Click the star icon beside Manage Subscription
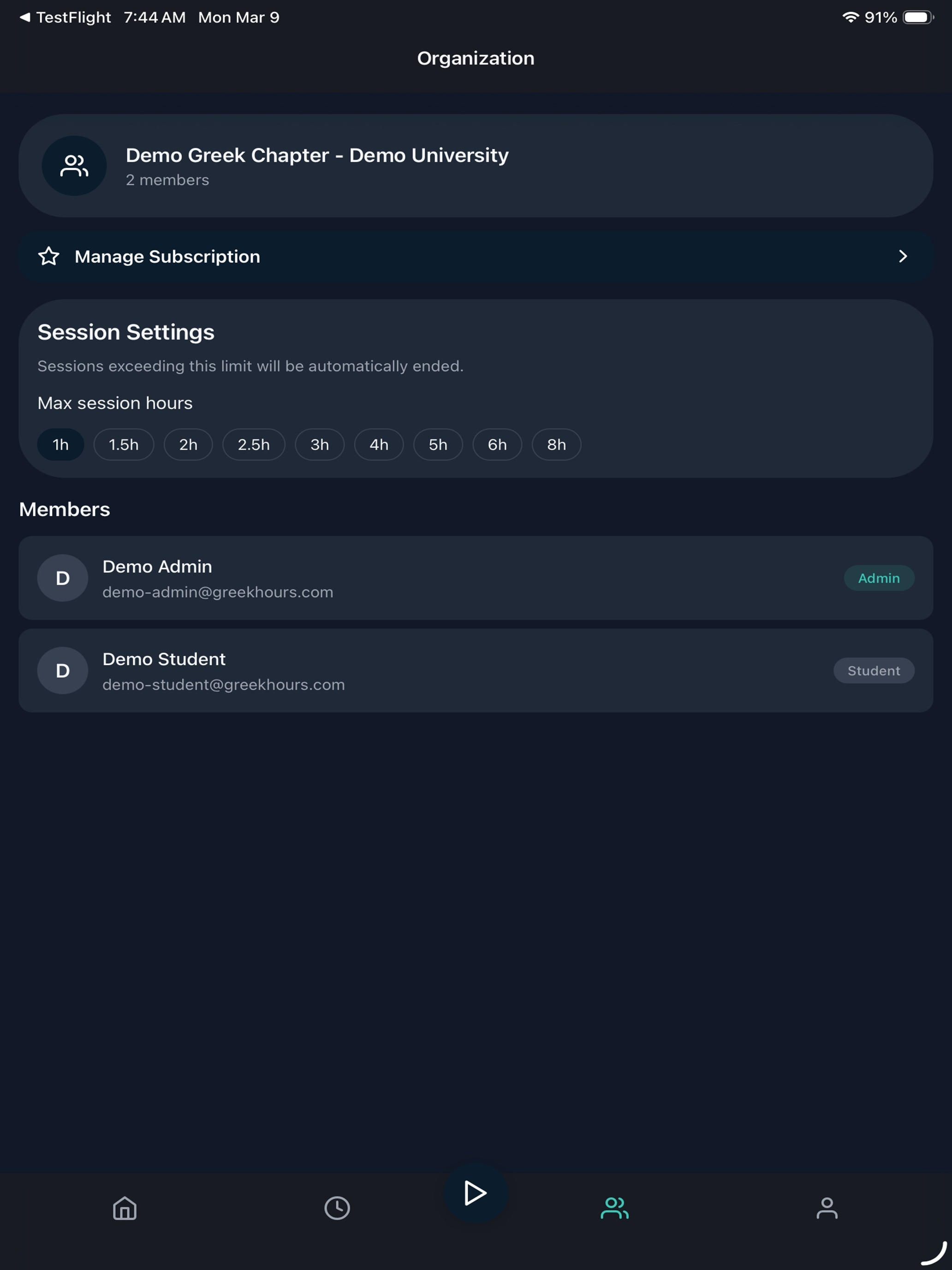The height and width of the screenshot is (1270, 952). (x=49, y=256)
